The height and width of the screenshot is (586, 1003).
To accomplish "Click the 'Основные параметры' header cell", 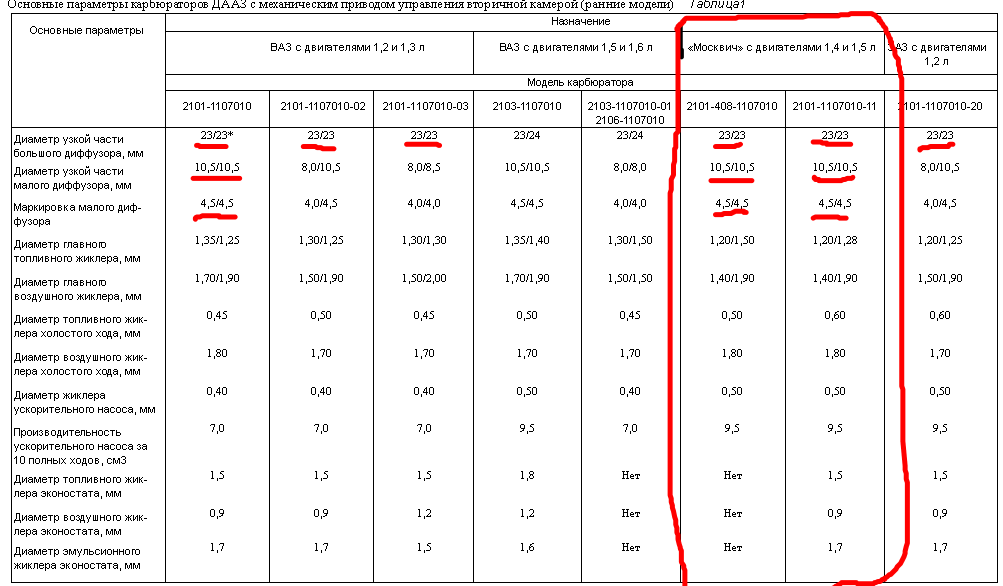I will click(x=88, y=70).
